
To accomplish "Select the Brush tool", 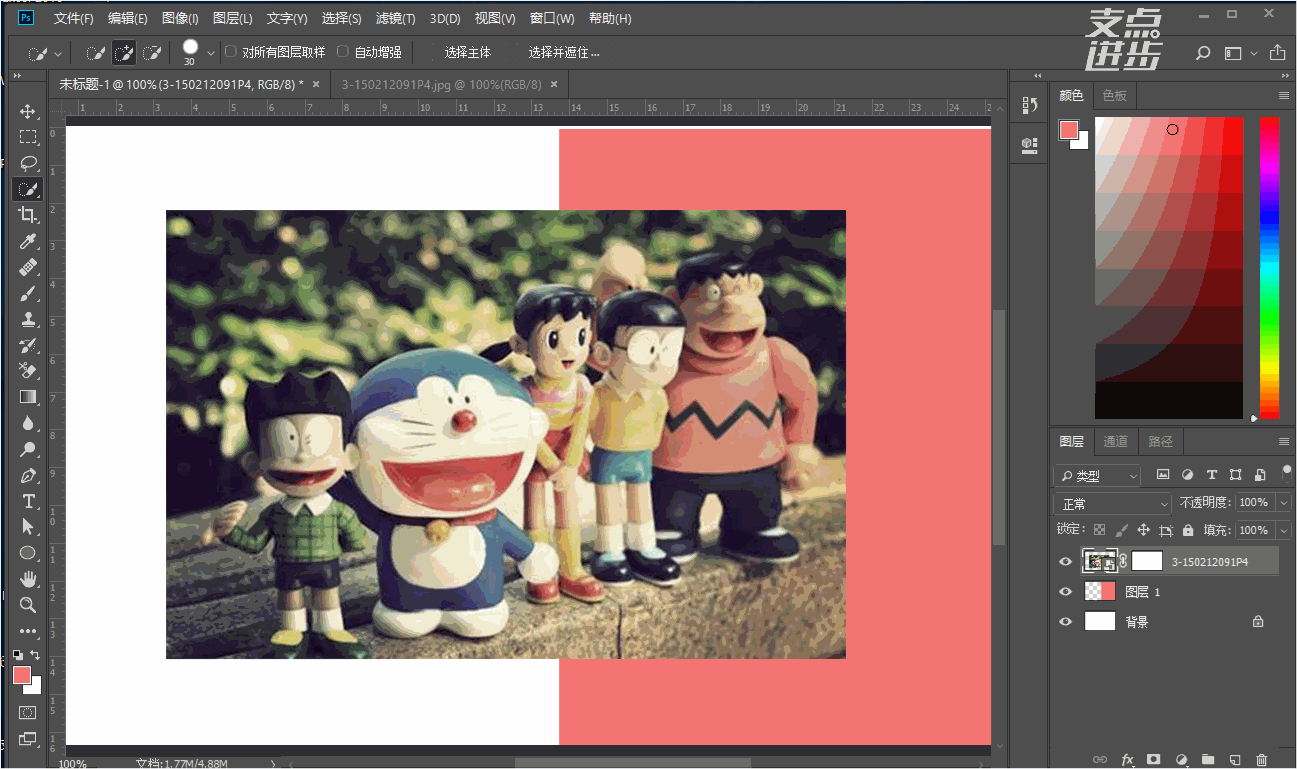I will pyautogui.click(x=28, y=293).
